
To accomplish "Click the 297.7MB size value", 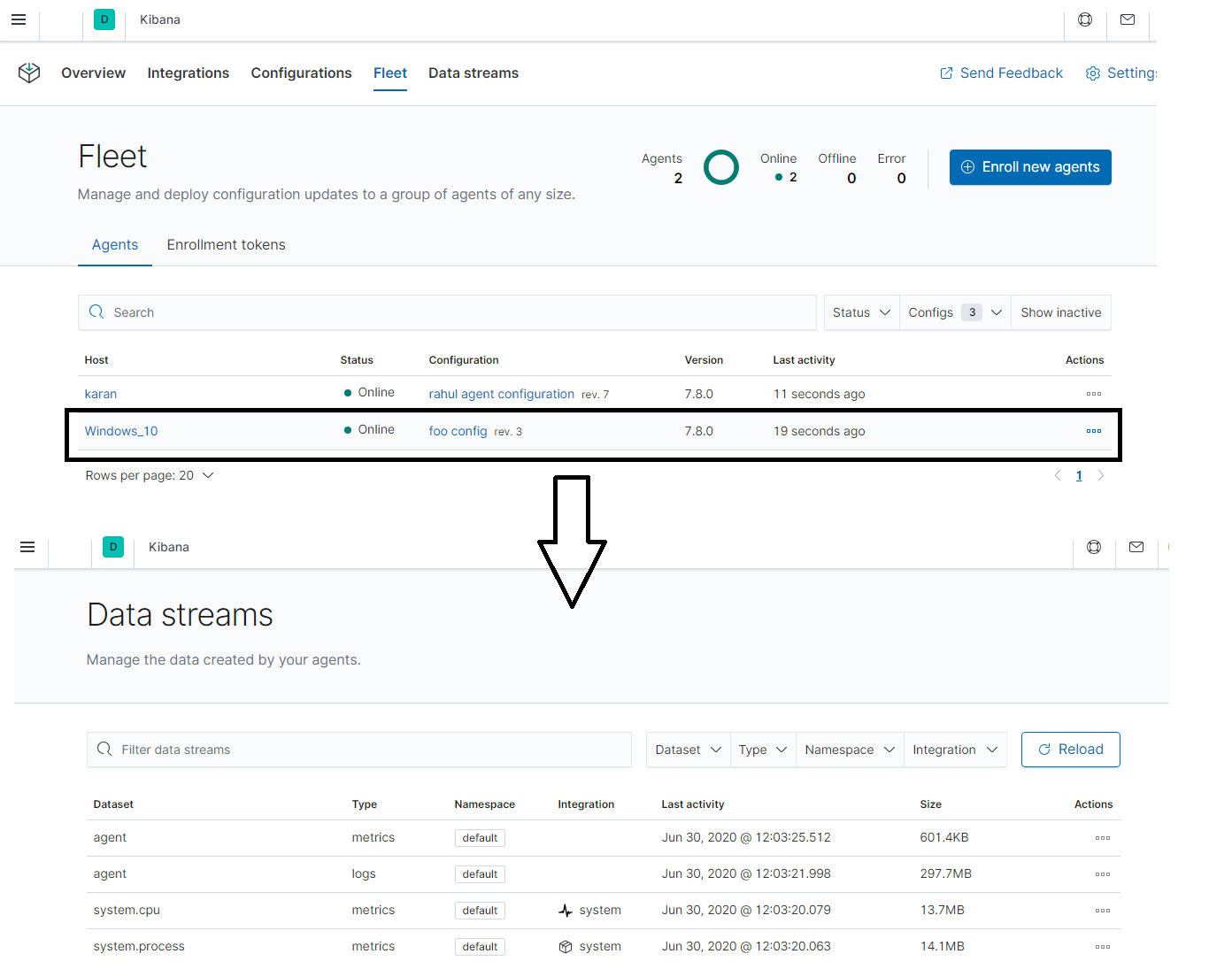I will (945, 874).
